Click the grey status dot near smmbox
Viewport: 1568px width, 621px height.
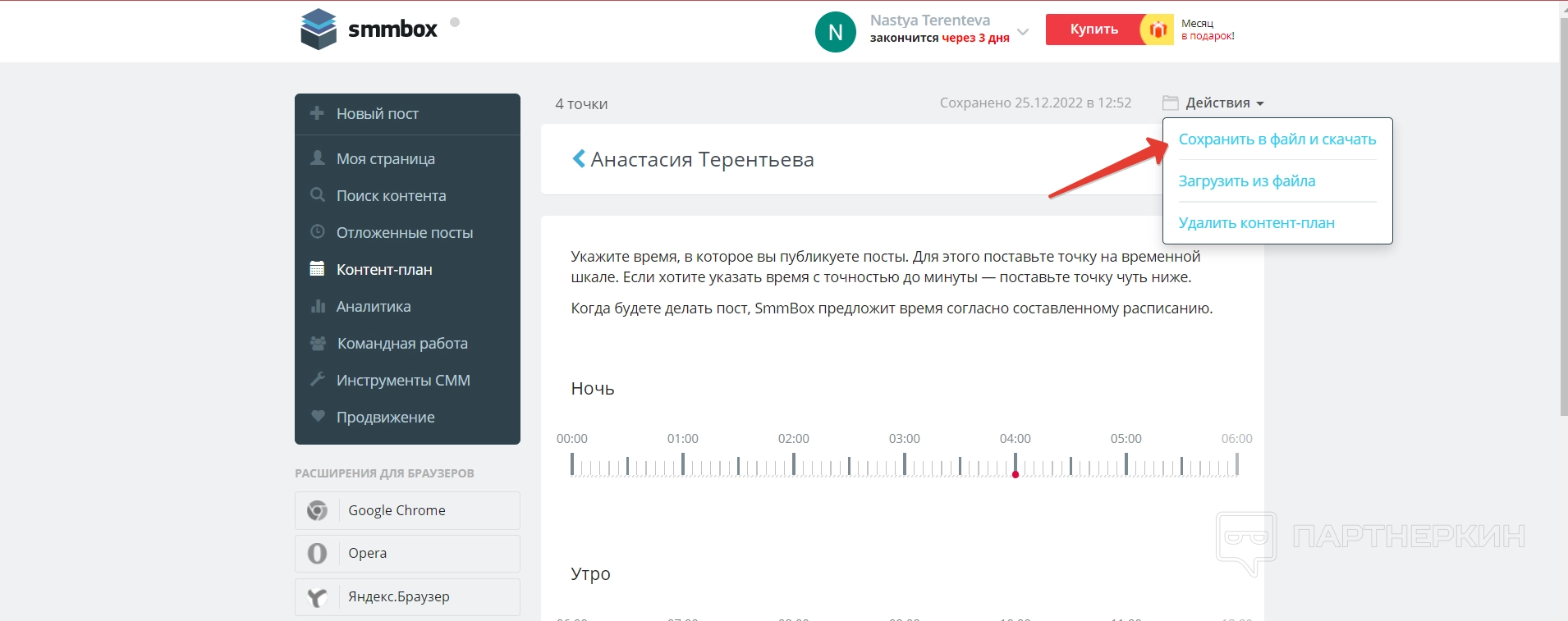click(x=455, y=22)
